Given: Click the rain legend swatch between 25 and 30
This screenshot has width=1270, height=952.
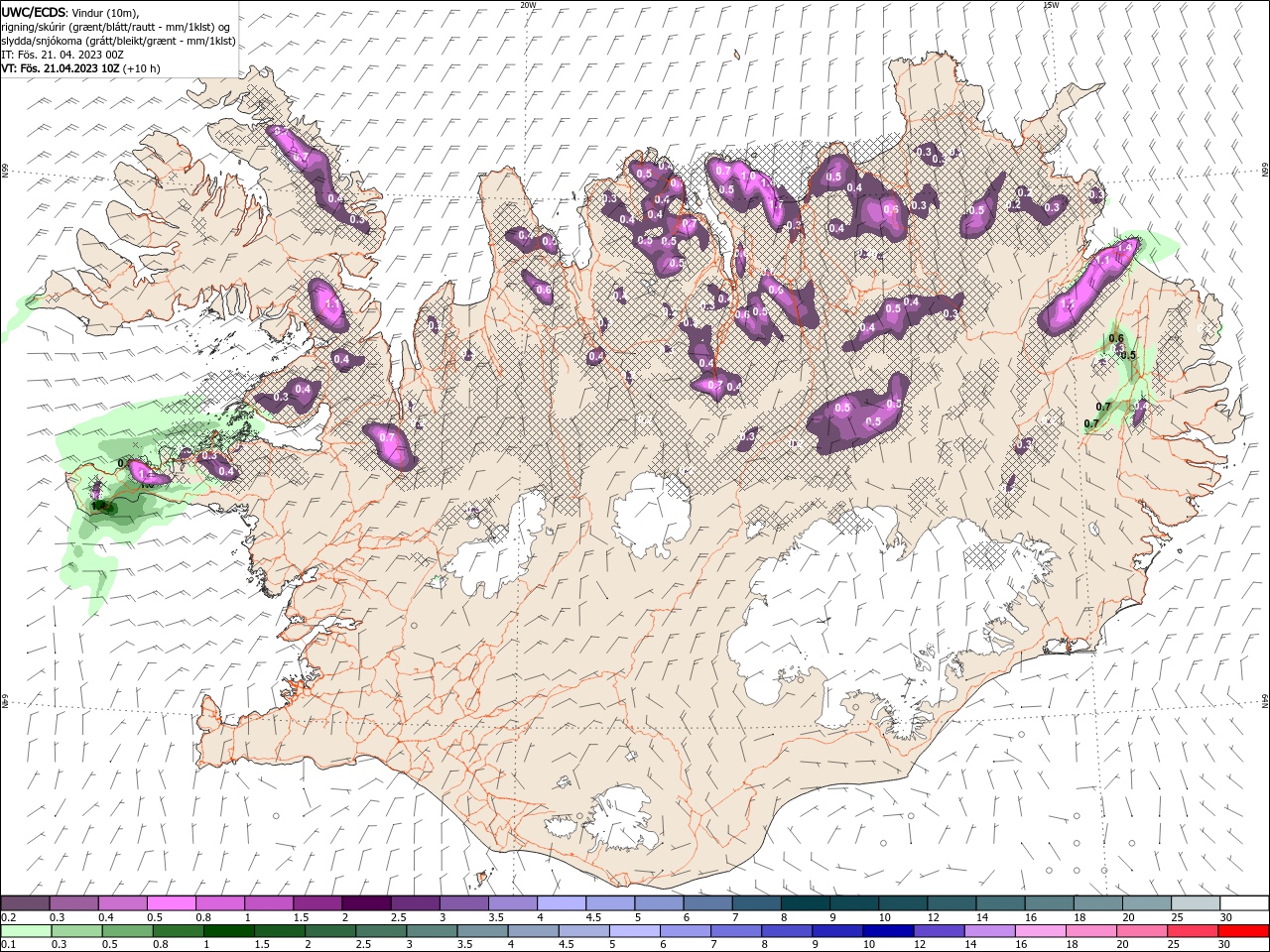Looking at the screenshot, I should pyautogui.click(x=1193, y=931).
